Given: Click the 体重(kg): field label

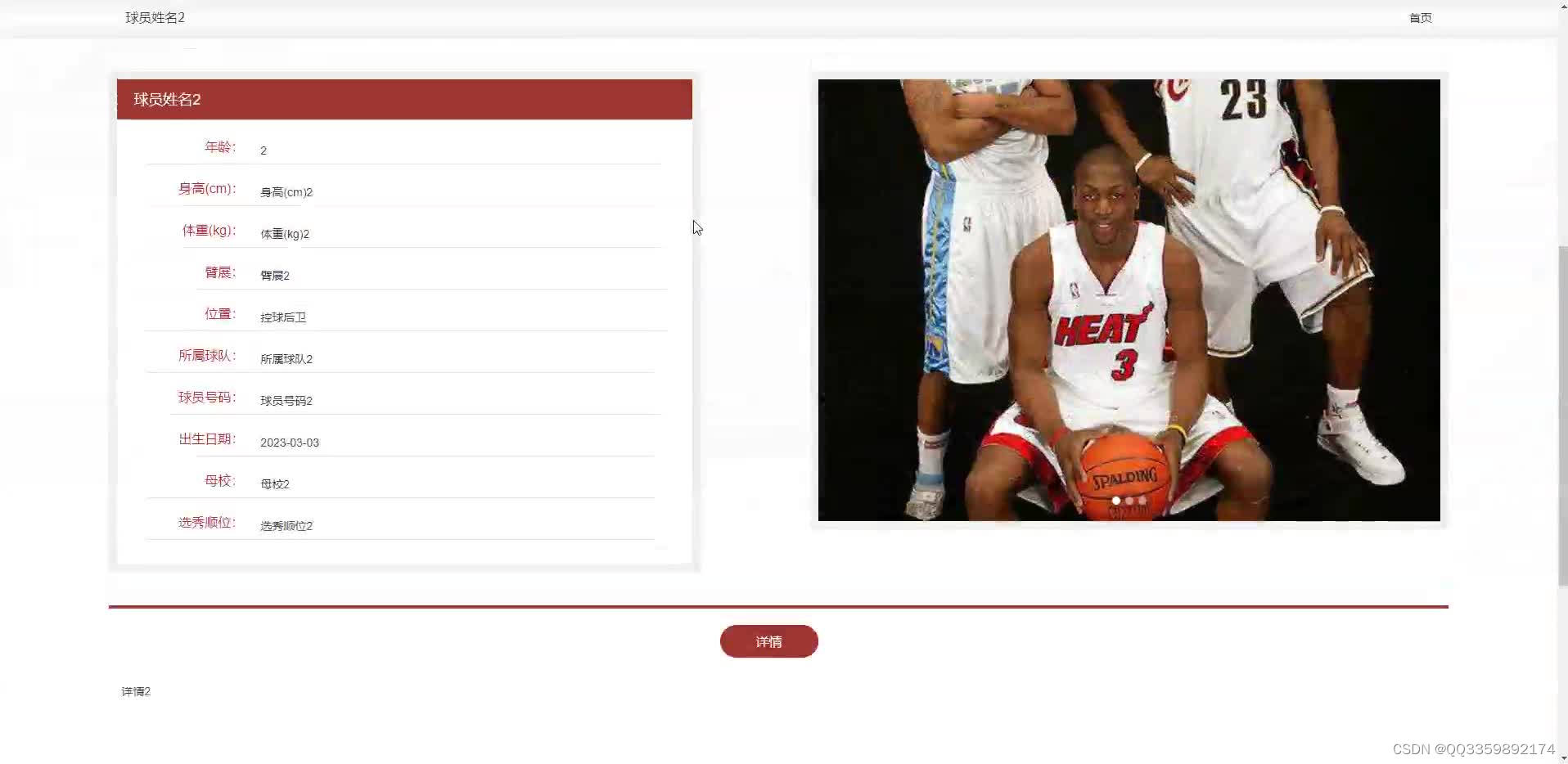Looking at the screenshot, I should (209, 231).
